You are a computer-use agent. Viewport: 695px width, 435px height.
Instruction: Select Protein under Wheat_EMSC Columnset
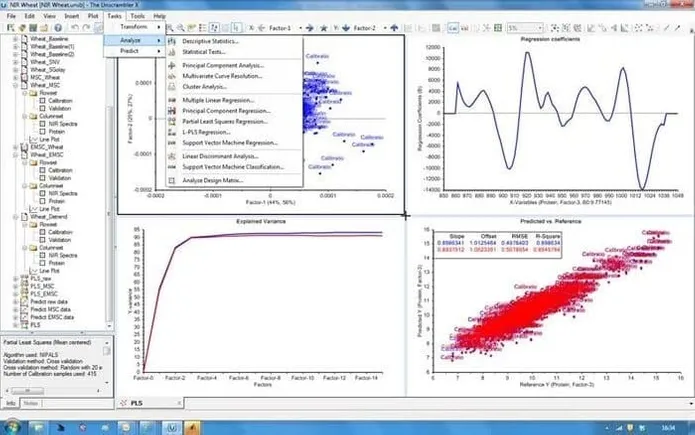click(57, 201)
